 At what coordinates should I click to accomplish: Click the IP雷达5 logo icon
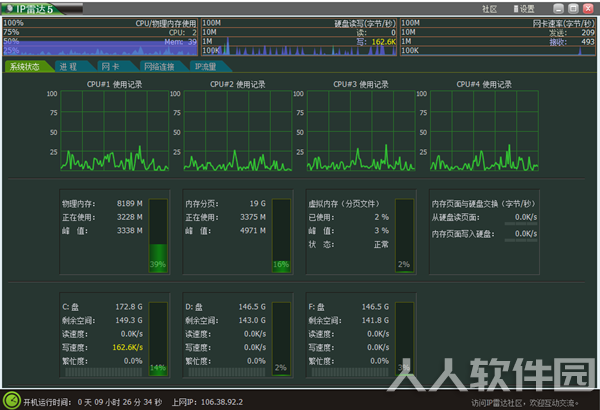[9, 8]
